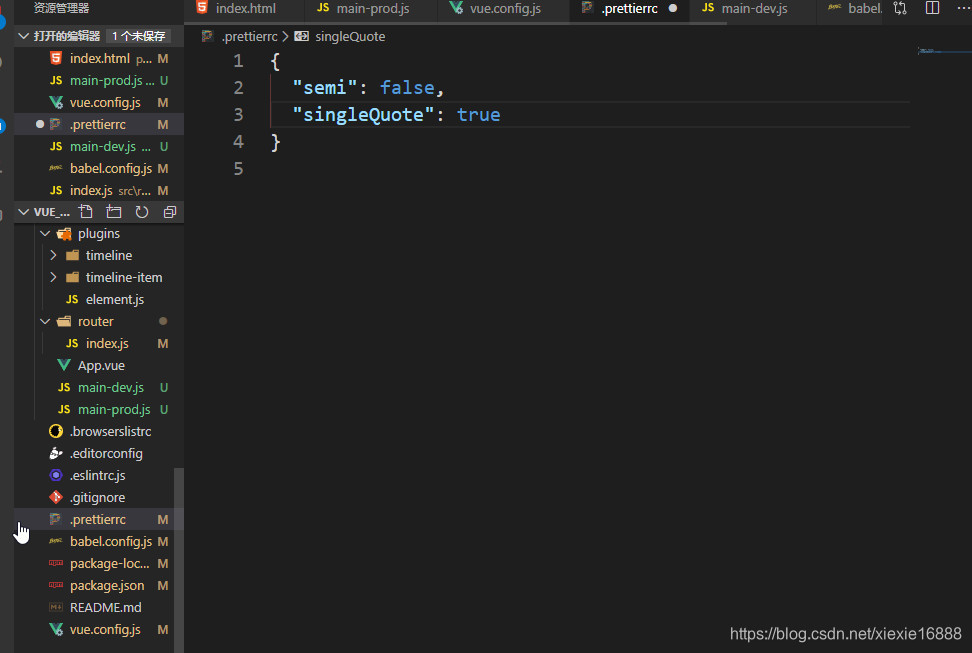Open More Actions with the ellipsis icon

point(962,8)
